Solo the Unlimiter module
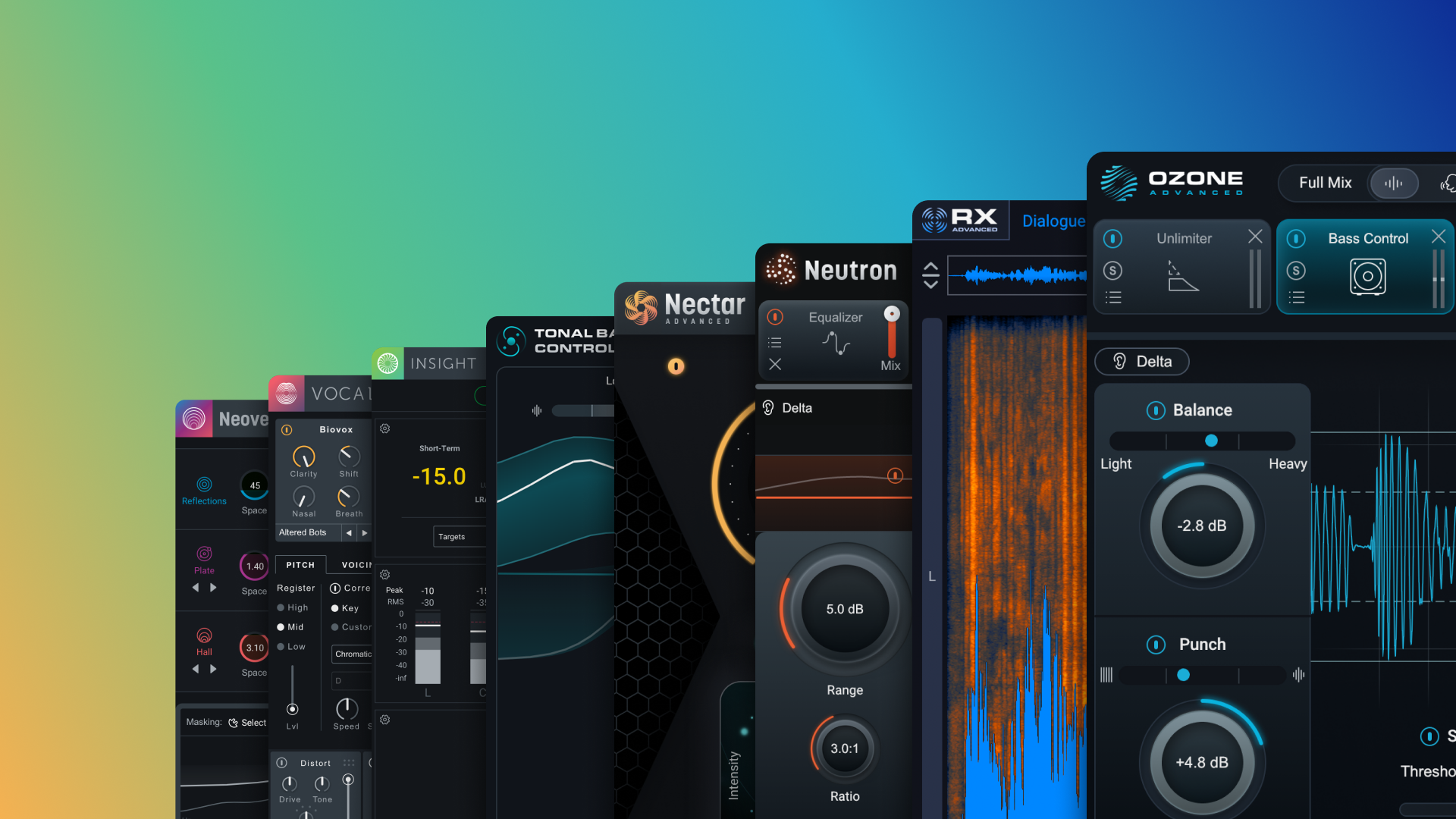Viewport: 1456px width, 819px height. [1112, 271]
